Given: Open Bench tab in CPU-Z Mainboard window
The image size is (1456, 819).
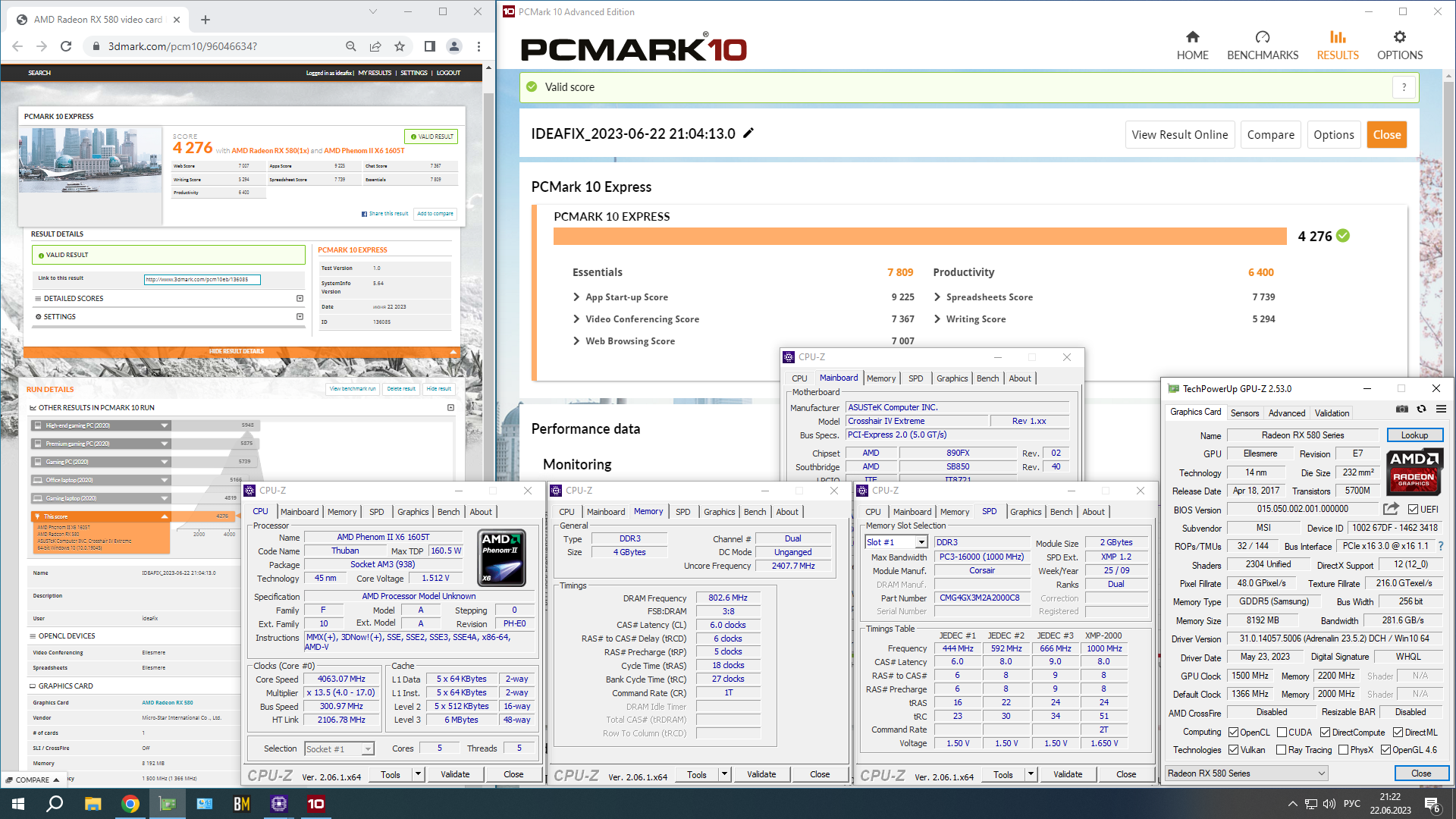Looking at the screenshot, I should [987, 378].
